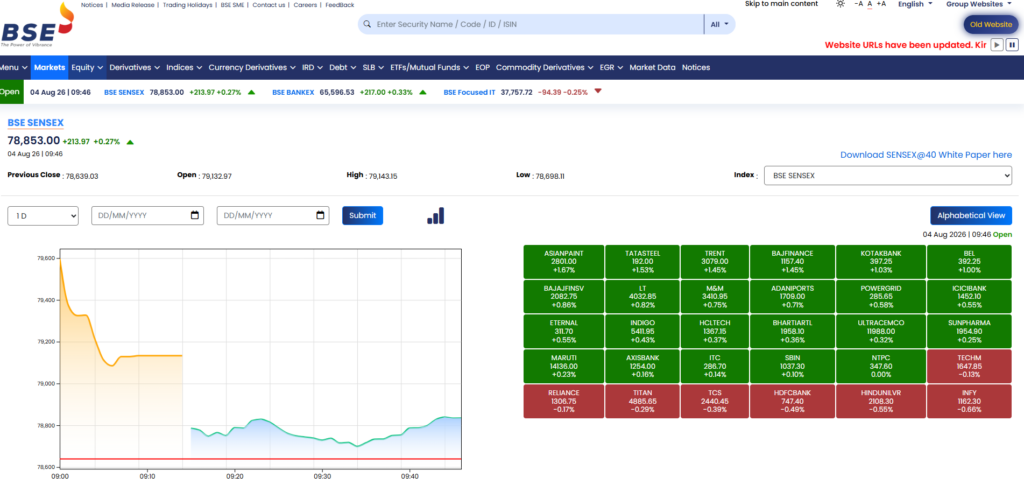
Task: Switch to Old Website
Action: 991,24
